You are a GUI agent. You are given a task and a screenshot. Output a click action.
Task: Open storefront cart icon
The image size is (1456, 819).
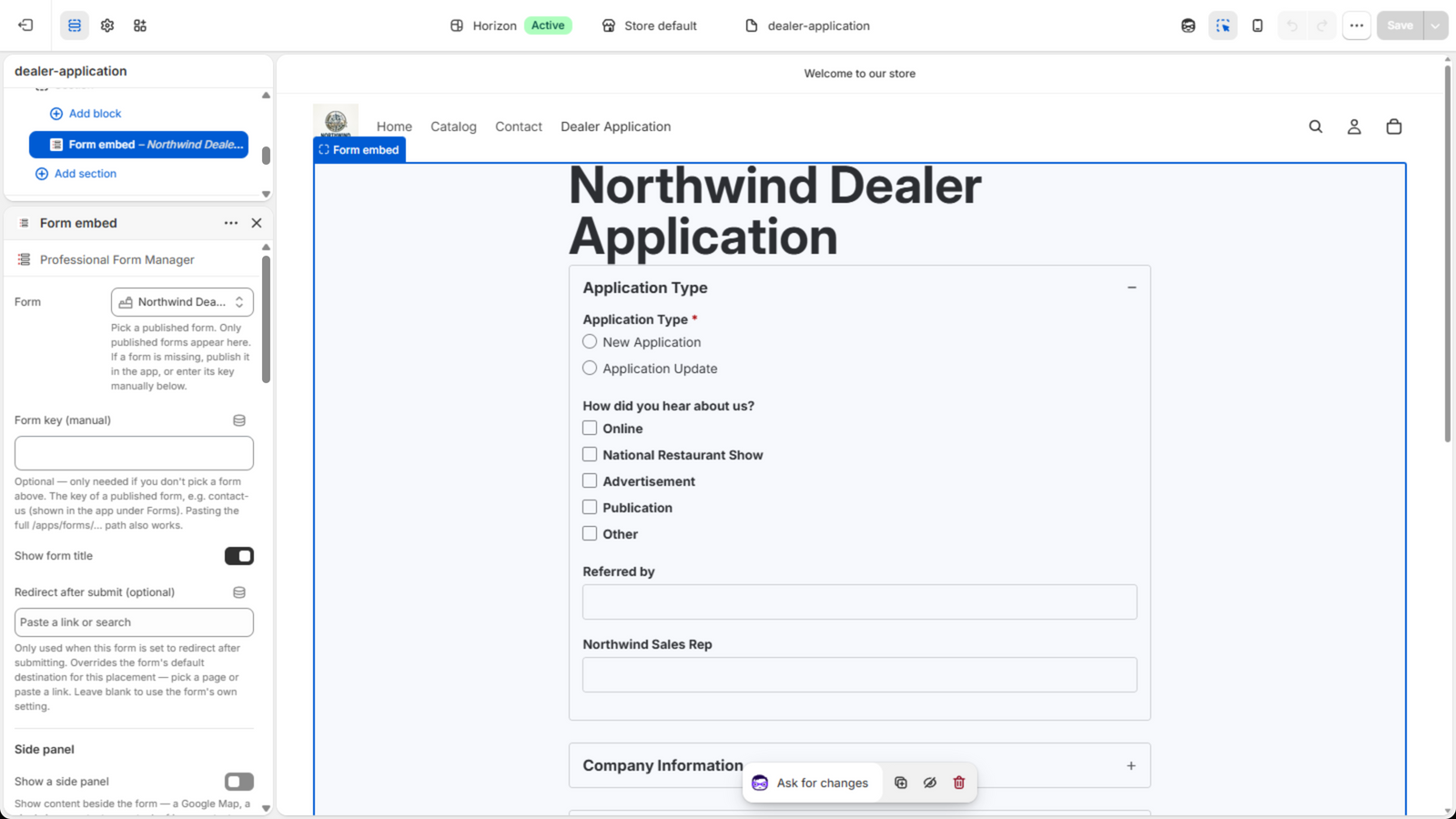1394,126
